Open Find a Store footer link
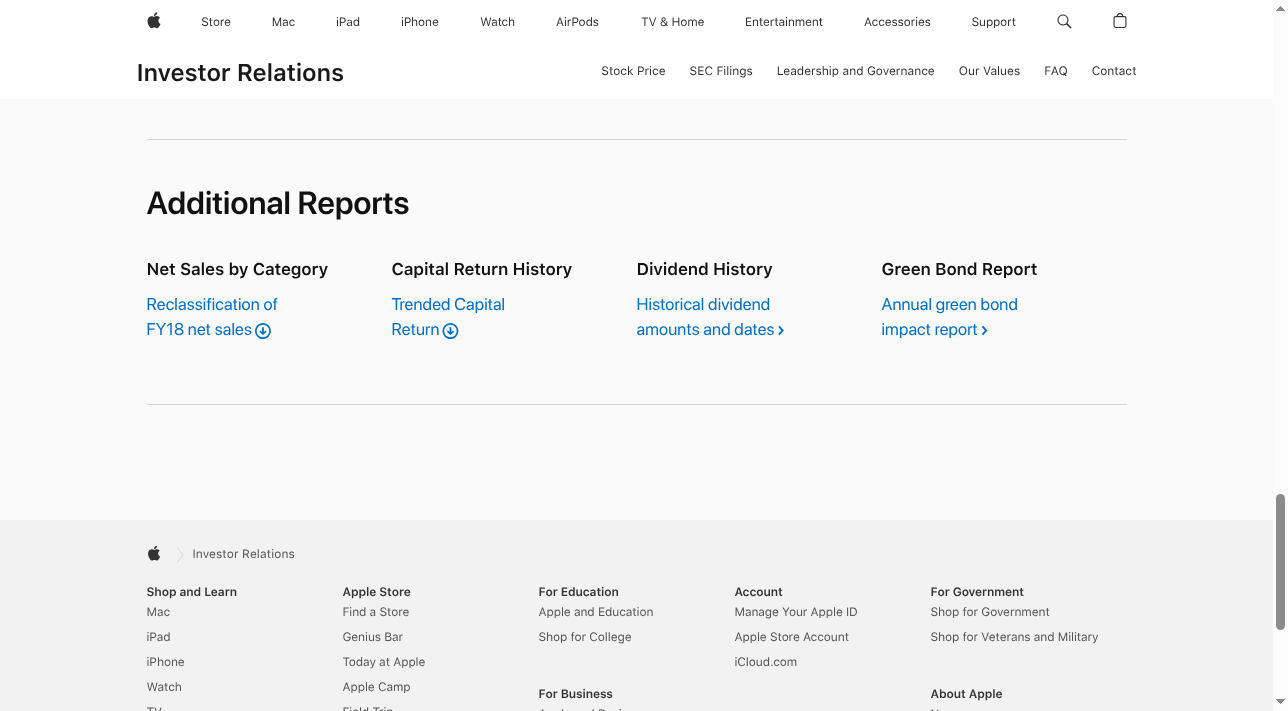Image resolution: width=1288 pixels, height=711 pixels. (x=375, y=612)
